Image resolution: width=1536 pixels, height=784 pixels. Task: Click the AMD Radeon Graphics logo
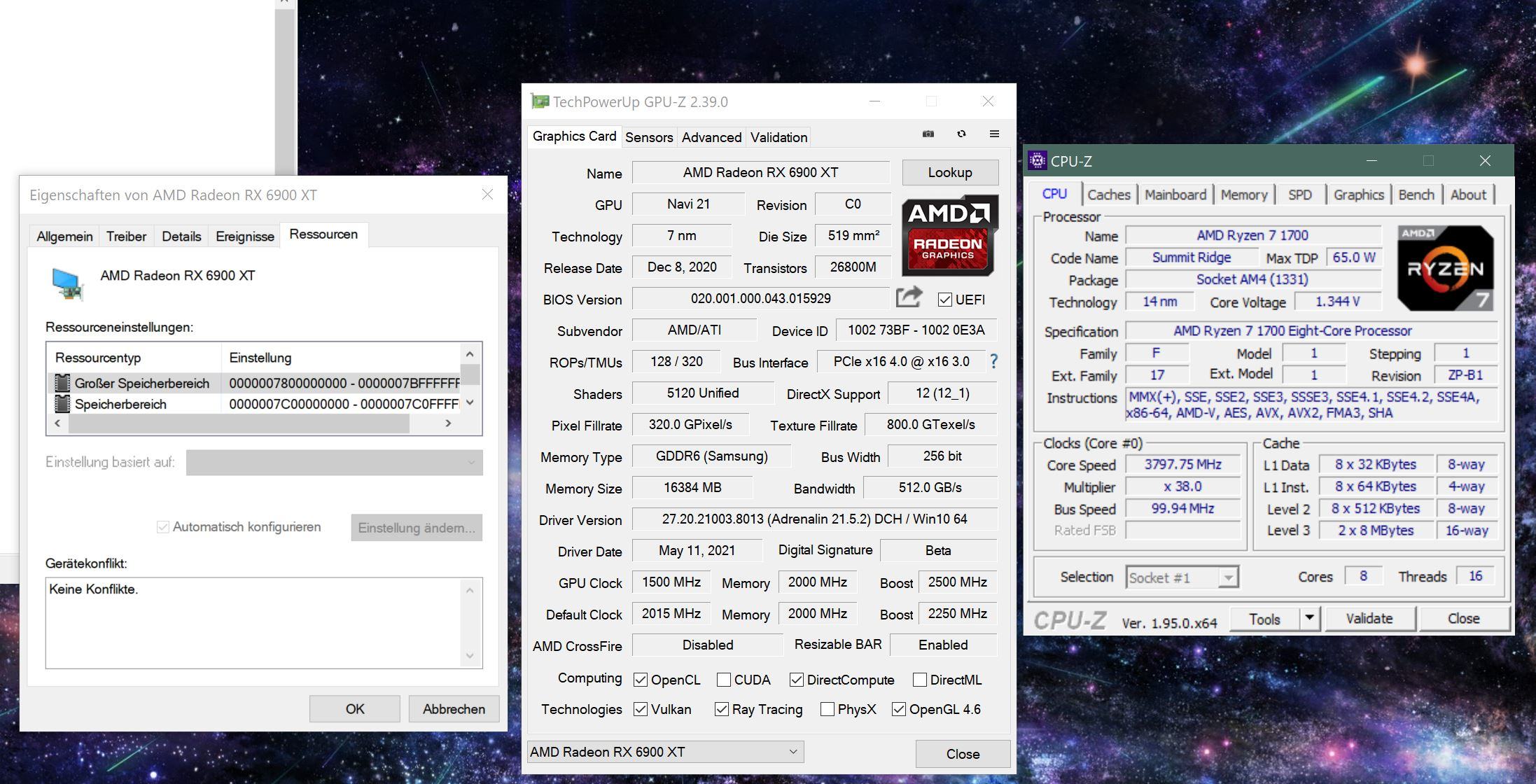click(x=949, y=235)
